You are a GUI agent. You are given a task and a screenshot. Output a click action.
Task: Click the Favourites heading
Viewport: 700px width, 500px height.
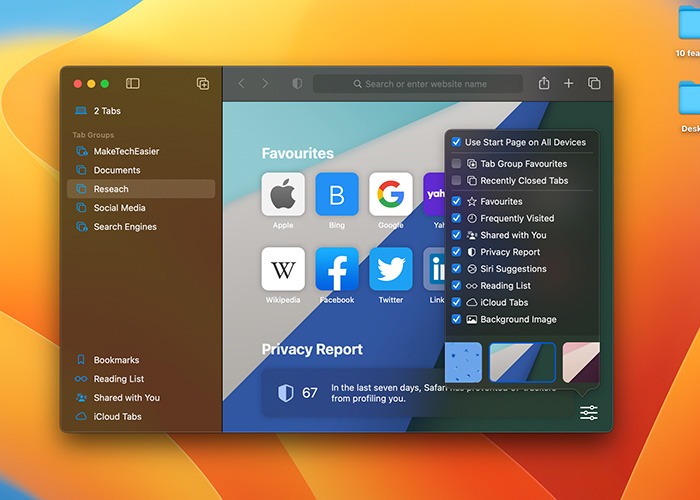(298, 154)
